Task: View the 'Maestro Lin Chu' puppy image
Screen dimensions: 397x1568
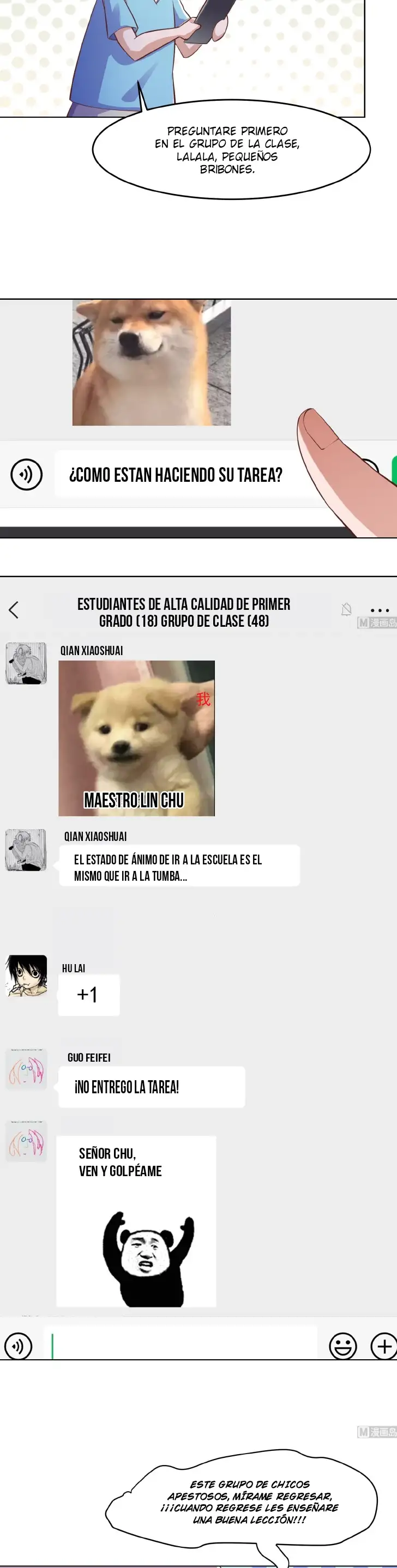Action: click(x=136, y=738)
